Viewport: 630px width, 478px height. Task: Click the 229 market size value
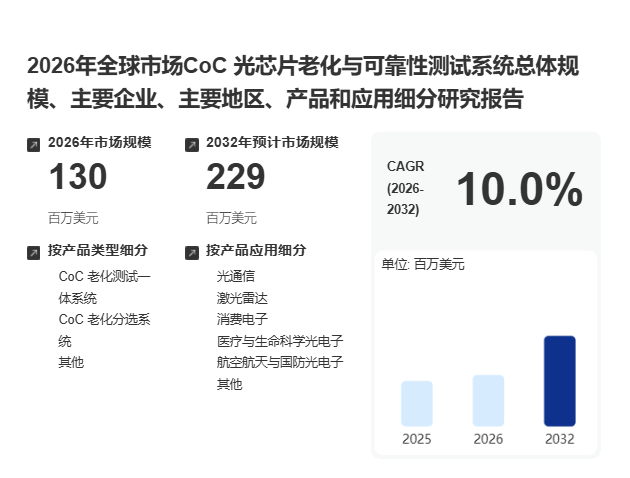(236, 176)
